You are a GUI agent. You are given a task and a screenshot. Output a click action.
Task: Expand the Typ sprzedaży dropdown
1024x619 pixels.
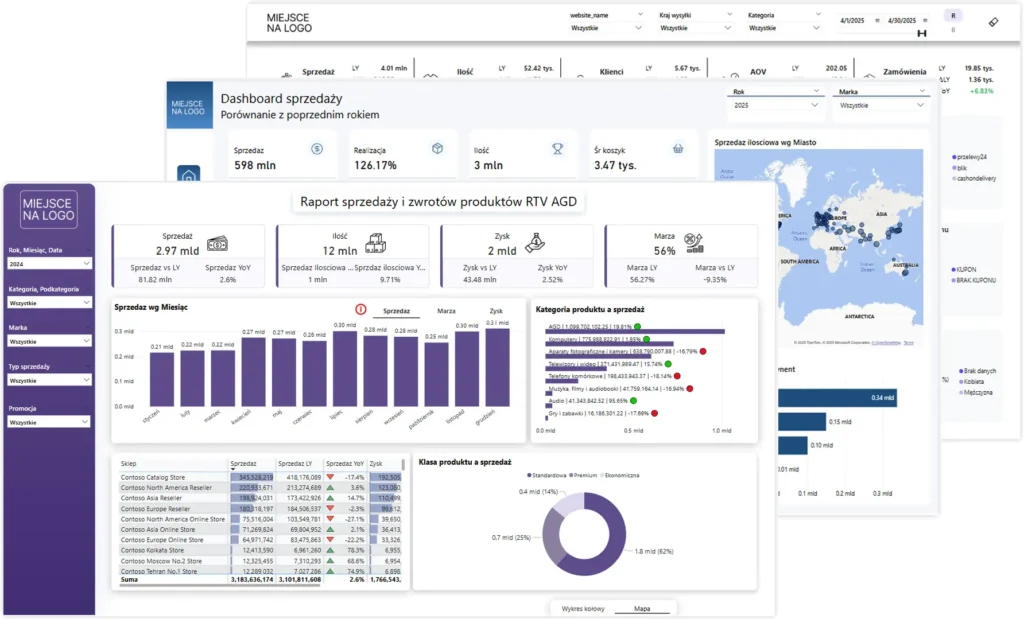click(x=50, y=380)
